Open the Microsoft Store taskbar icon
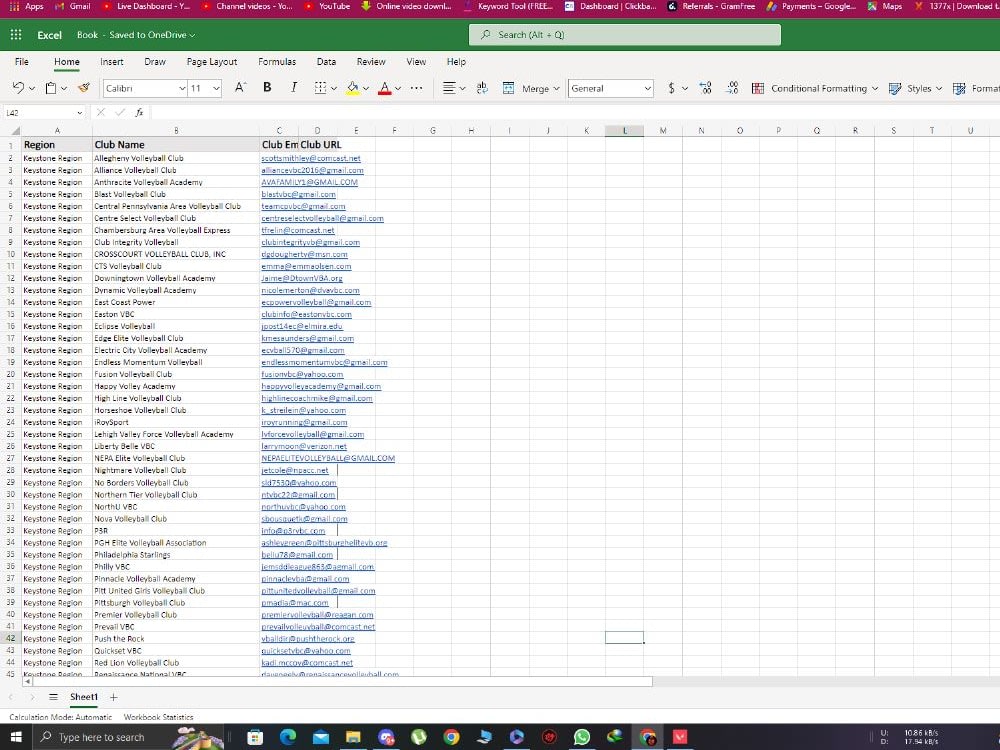 tap(254, 737)
